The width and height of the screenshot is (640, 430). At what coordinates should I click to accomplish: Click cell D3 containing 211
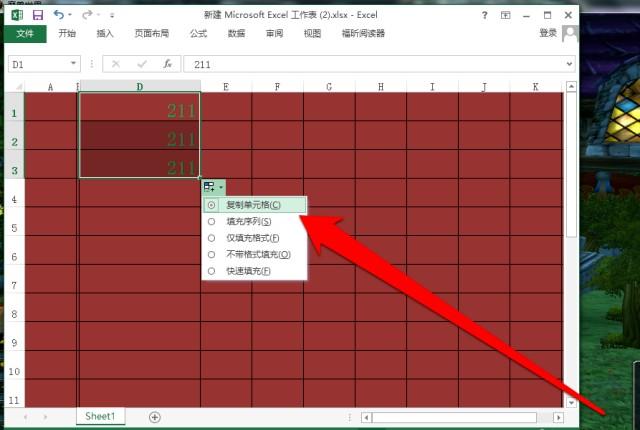[140, 164]
